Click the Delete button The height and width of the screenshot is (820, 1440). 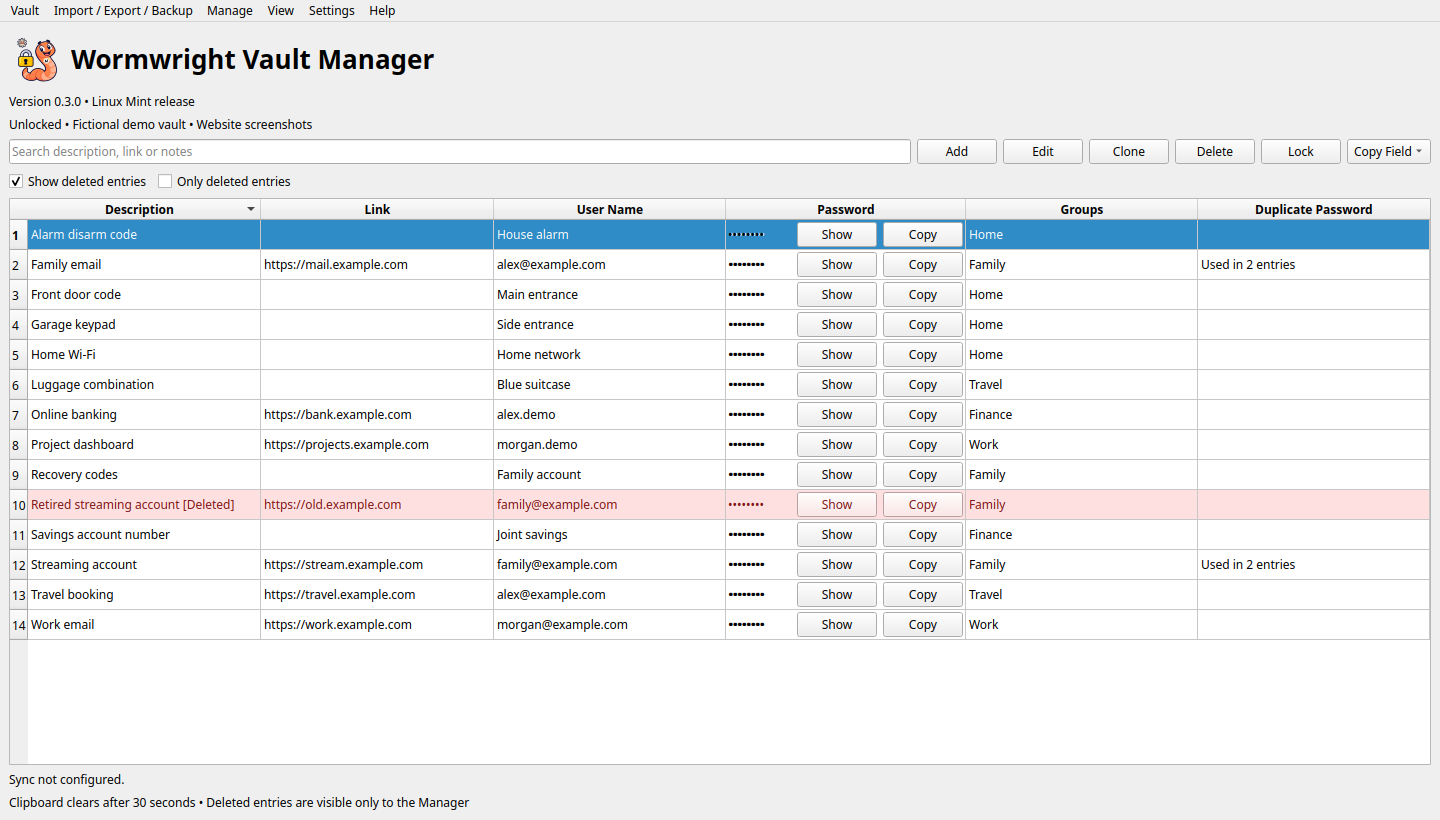1215,152
